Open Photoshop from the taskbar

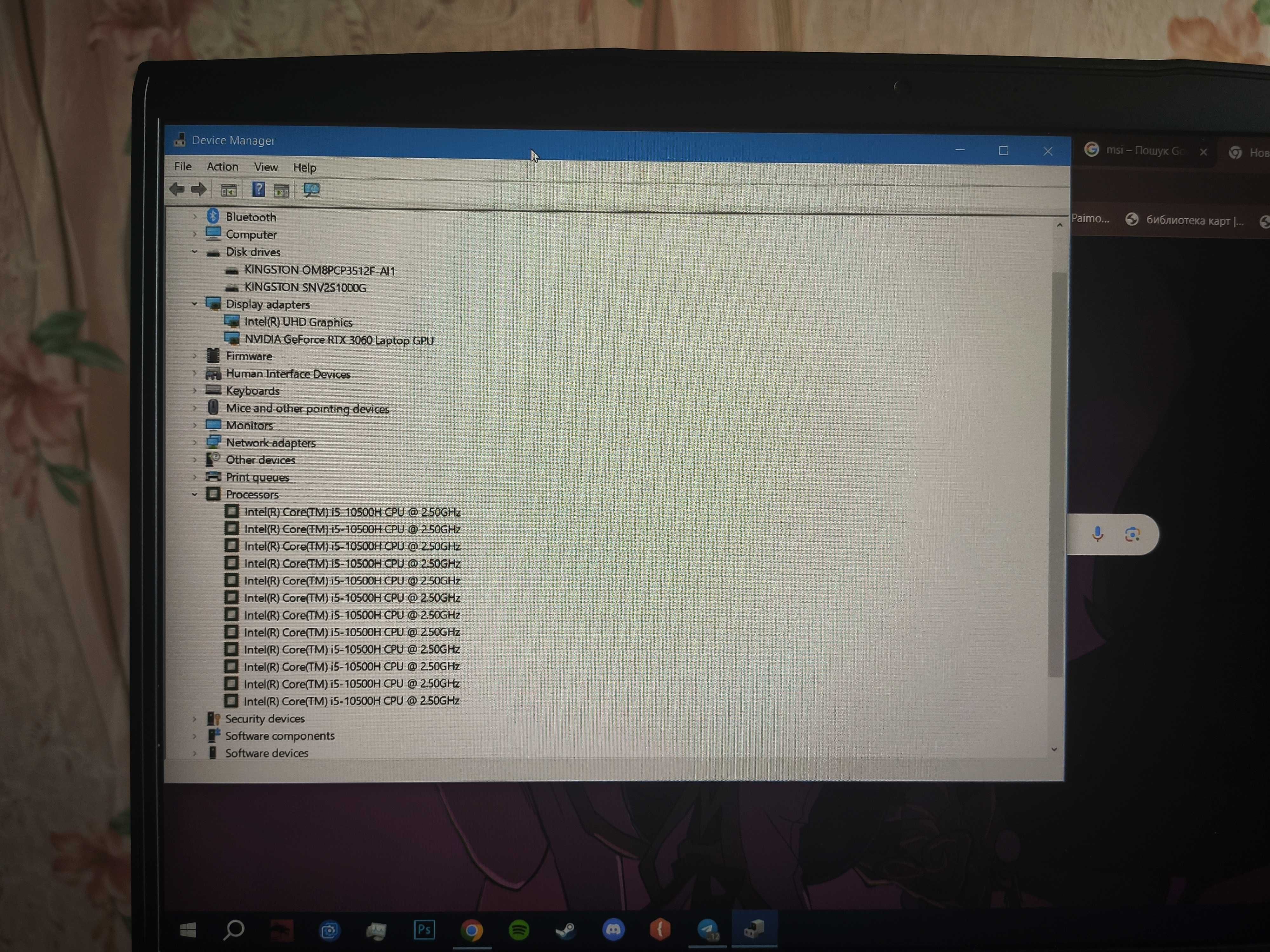coord(424,929)
